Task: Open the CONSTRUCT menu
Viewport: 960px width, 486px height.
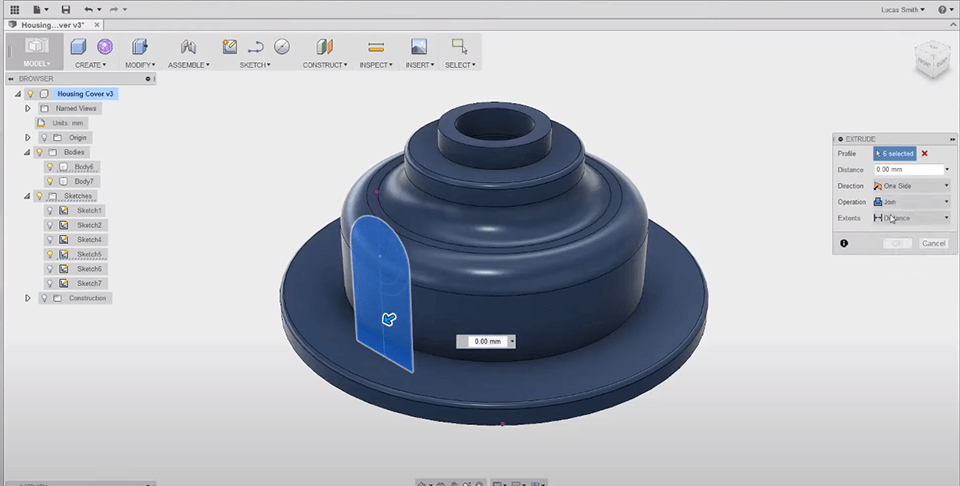Action: tap(324, 65)
